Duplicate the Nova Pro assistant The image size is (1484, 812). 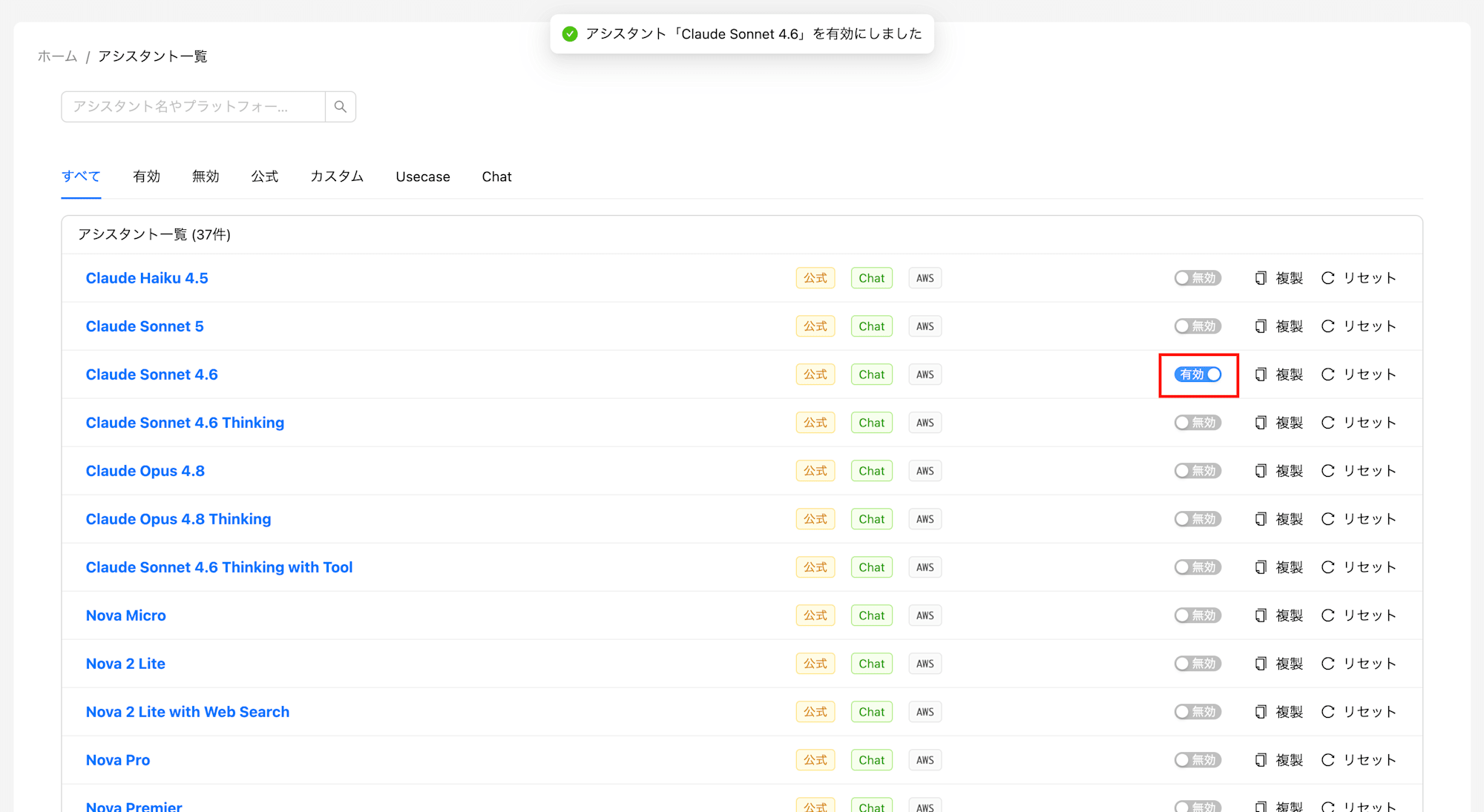[x=1279, y=760]
